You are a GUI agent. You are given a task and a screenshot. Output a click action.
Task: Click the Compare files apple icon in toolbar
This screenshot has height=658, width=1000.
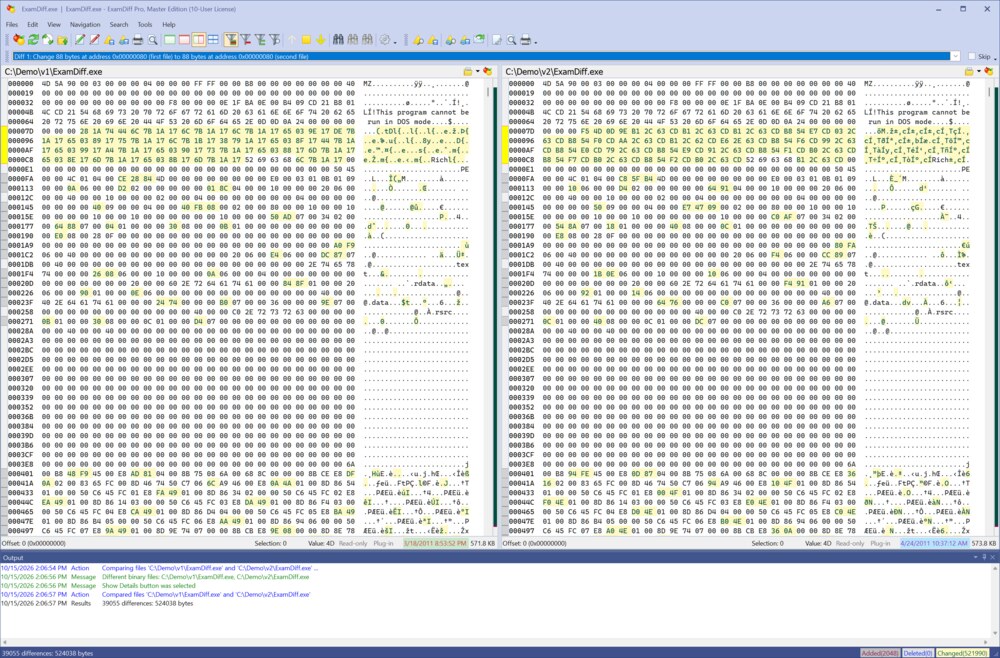[x=19, y=40]
